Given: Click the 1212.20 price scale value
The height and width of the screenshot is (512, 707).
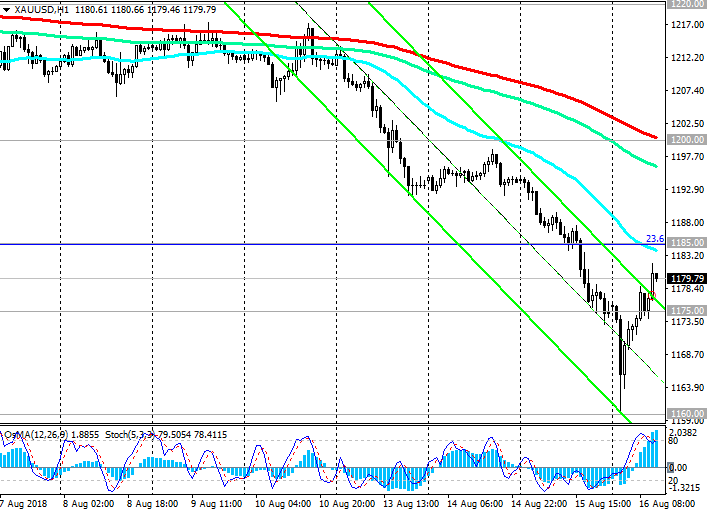Looking at the screenshot, I should pos(687,58).
